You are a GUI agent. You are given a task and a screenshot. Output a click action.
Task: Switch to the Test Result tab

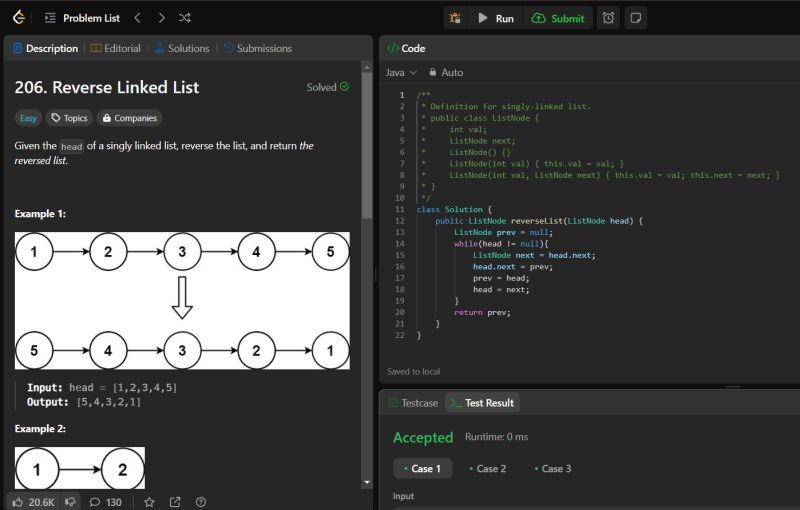(482, 403)
